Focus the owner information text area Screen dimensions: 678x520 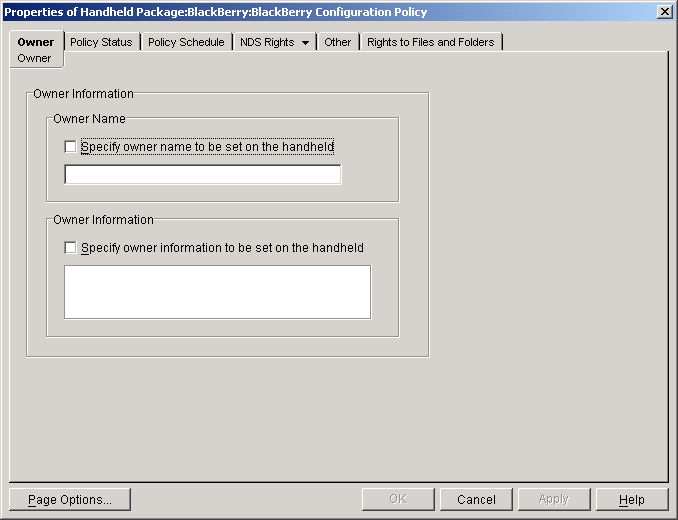point(217,292)
